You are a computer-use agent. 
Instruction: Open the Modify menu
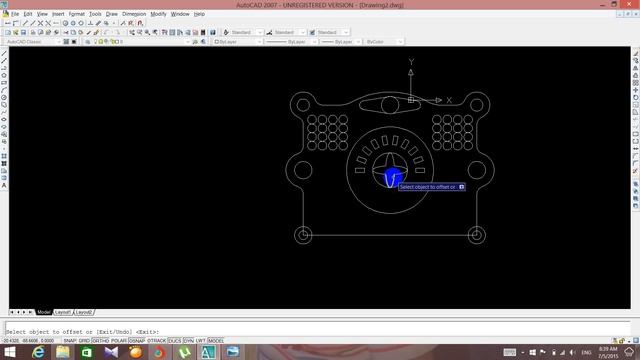158,14
